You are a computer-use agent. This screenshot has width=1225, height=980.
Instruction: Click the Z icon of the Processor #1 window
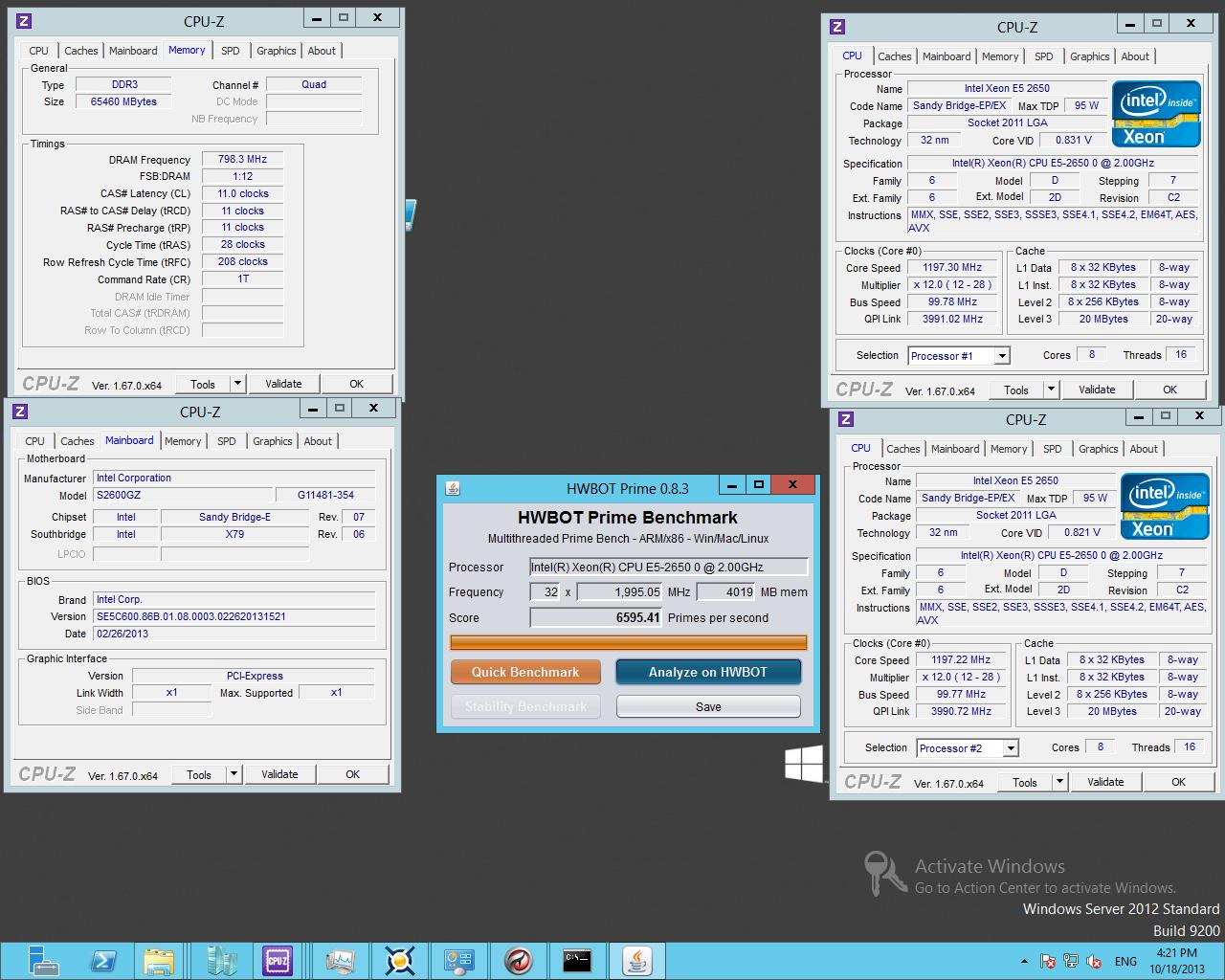pos(837,27)
